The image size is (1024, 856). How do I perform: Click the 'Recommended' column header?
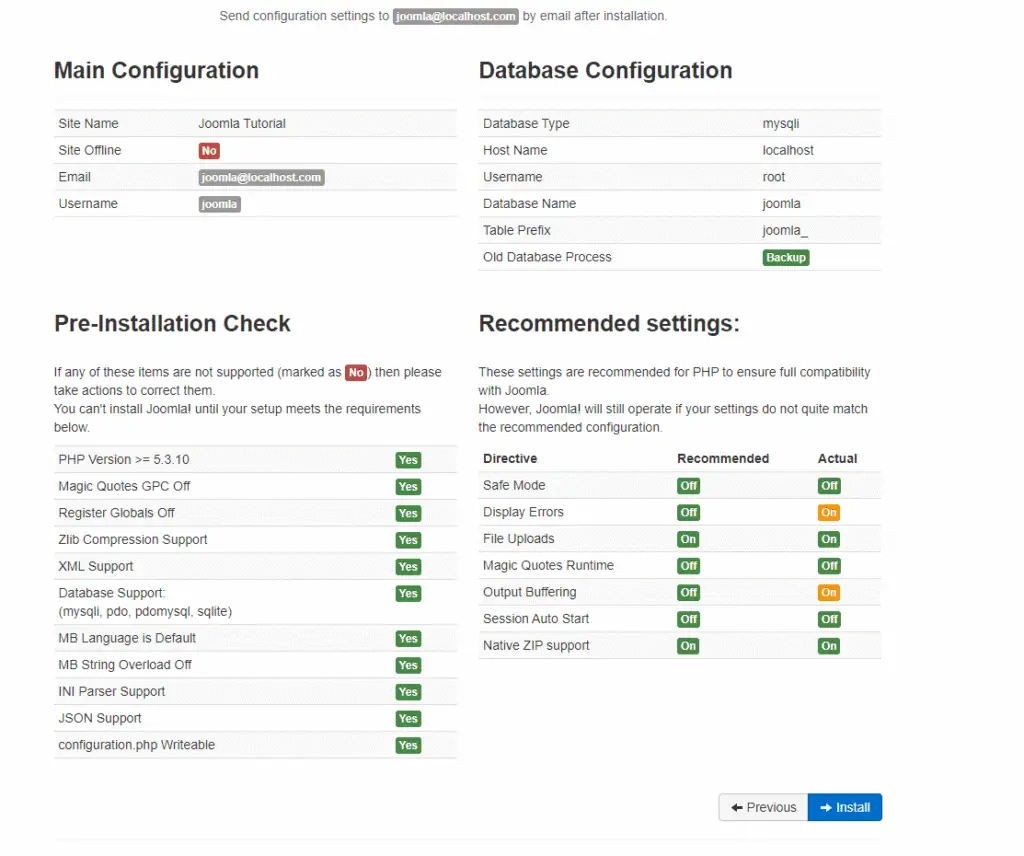click(723, 458)
